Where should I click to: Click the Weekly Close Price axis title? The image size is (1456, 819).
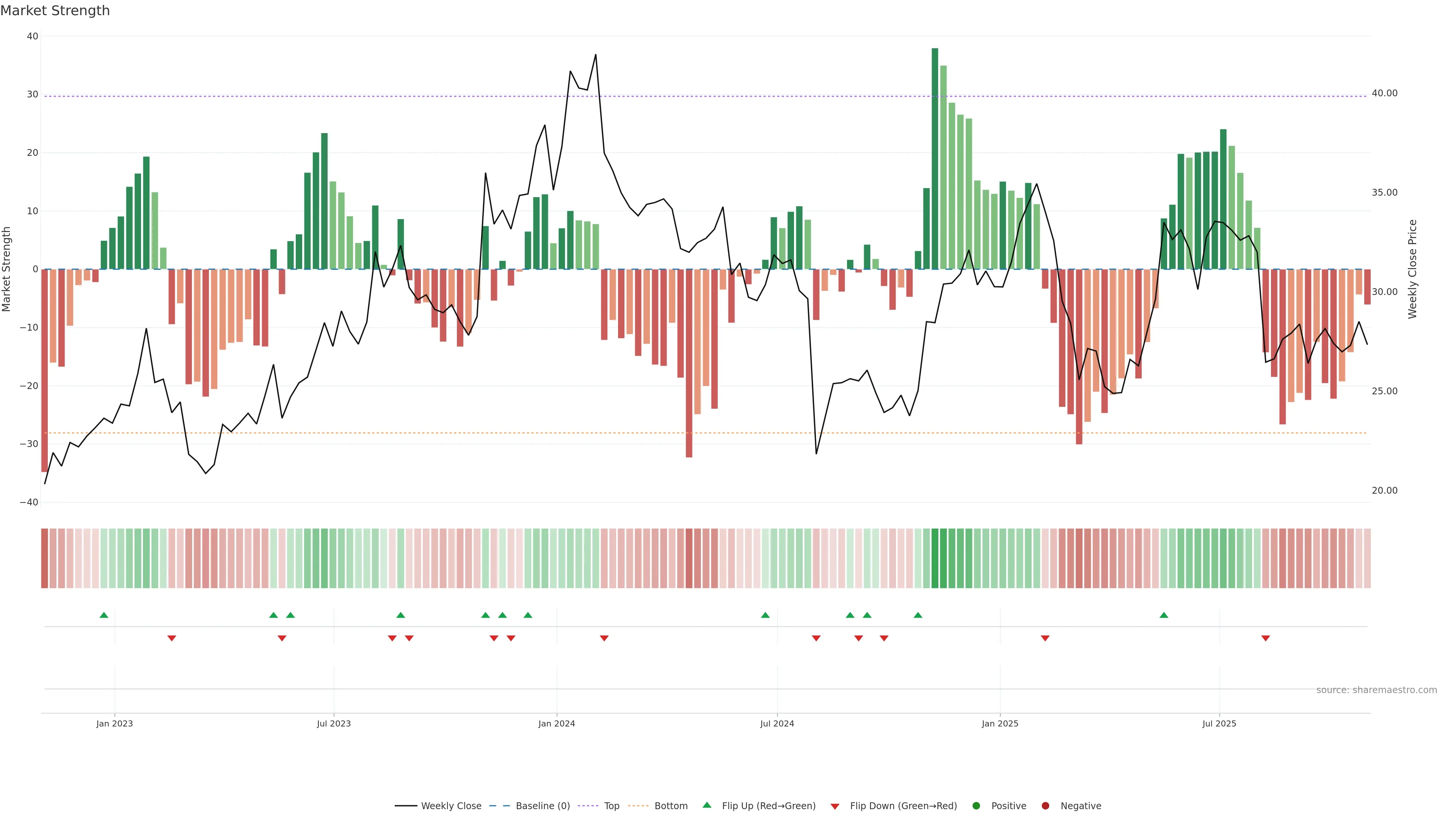pos(1412,269)
